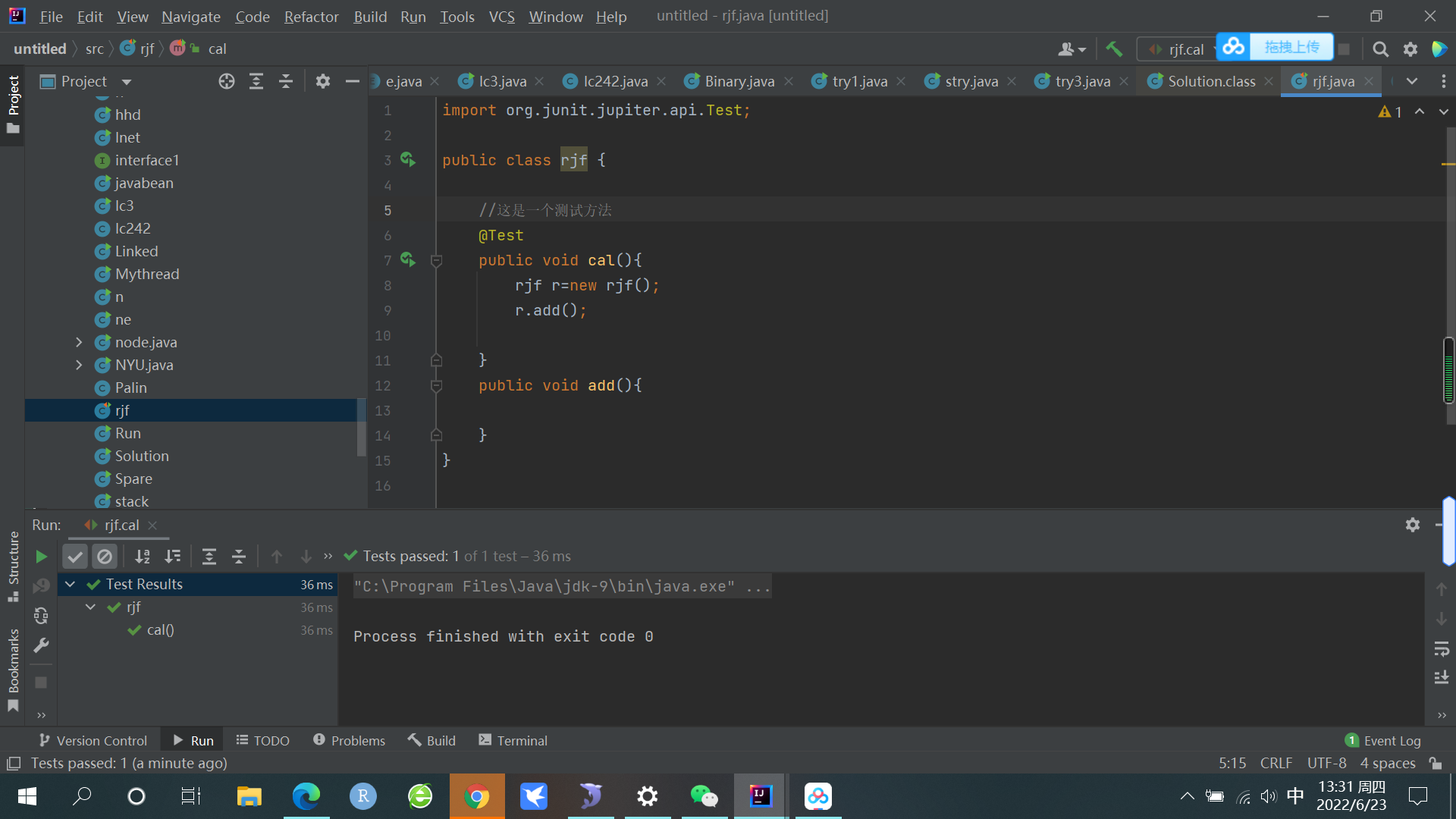Collapse the Test Results tree node

click(x=71, y=584)
